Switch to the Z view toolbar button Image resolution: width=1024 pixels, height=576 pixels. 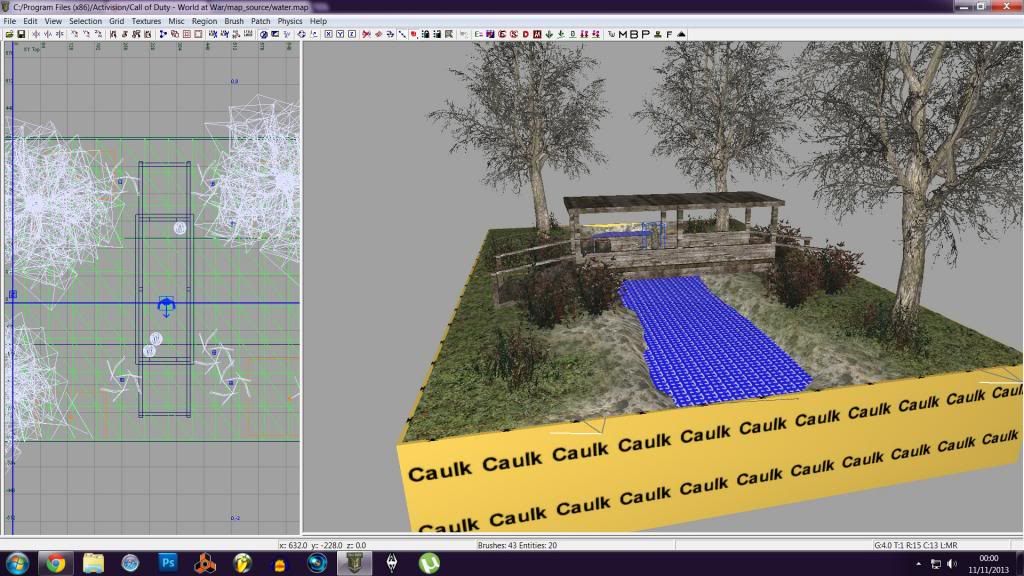[x=352, y=34]
